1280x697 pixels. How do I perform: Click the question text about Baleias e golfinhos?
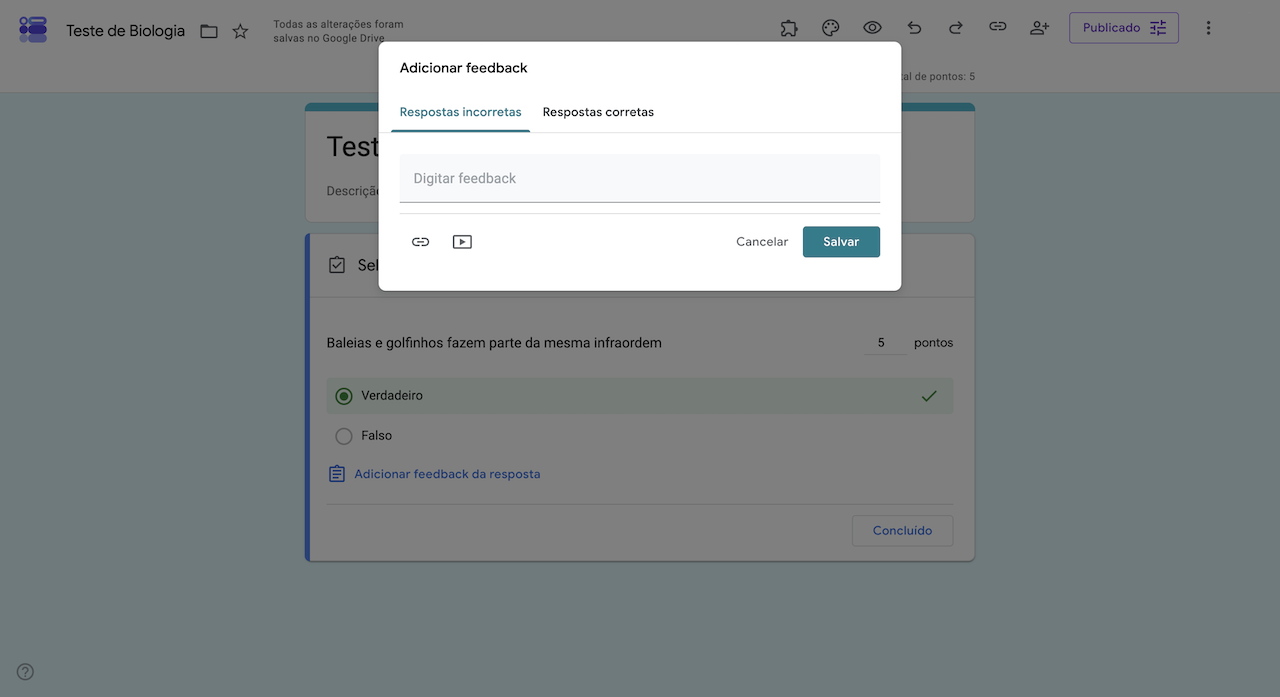click(x=494, y=343)
